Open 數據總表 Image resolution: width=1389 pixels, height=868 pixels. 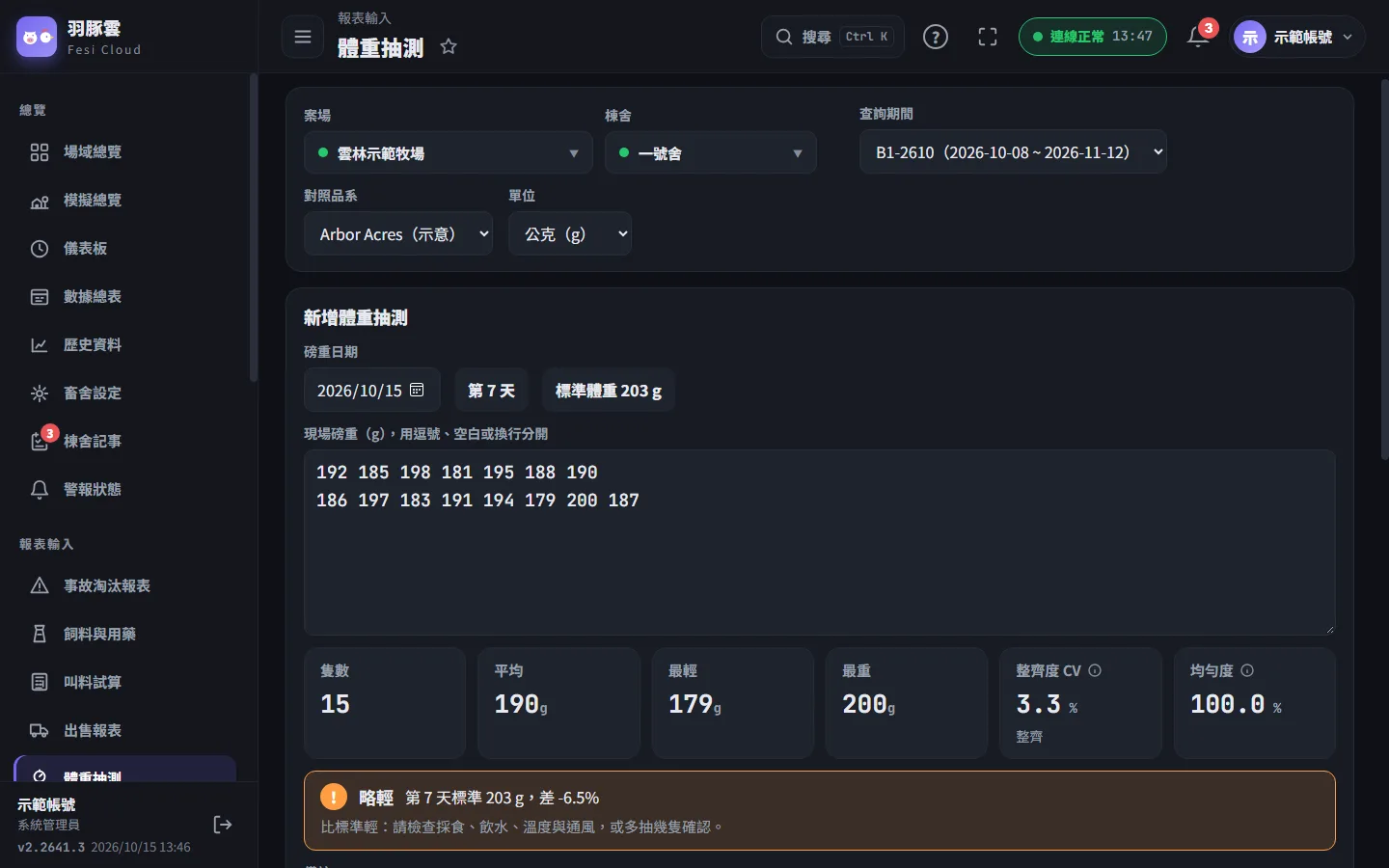point(126,296)
